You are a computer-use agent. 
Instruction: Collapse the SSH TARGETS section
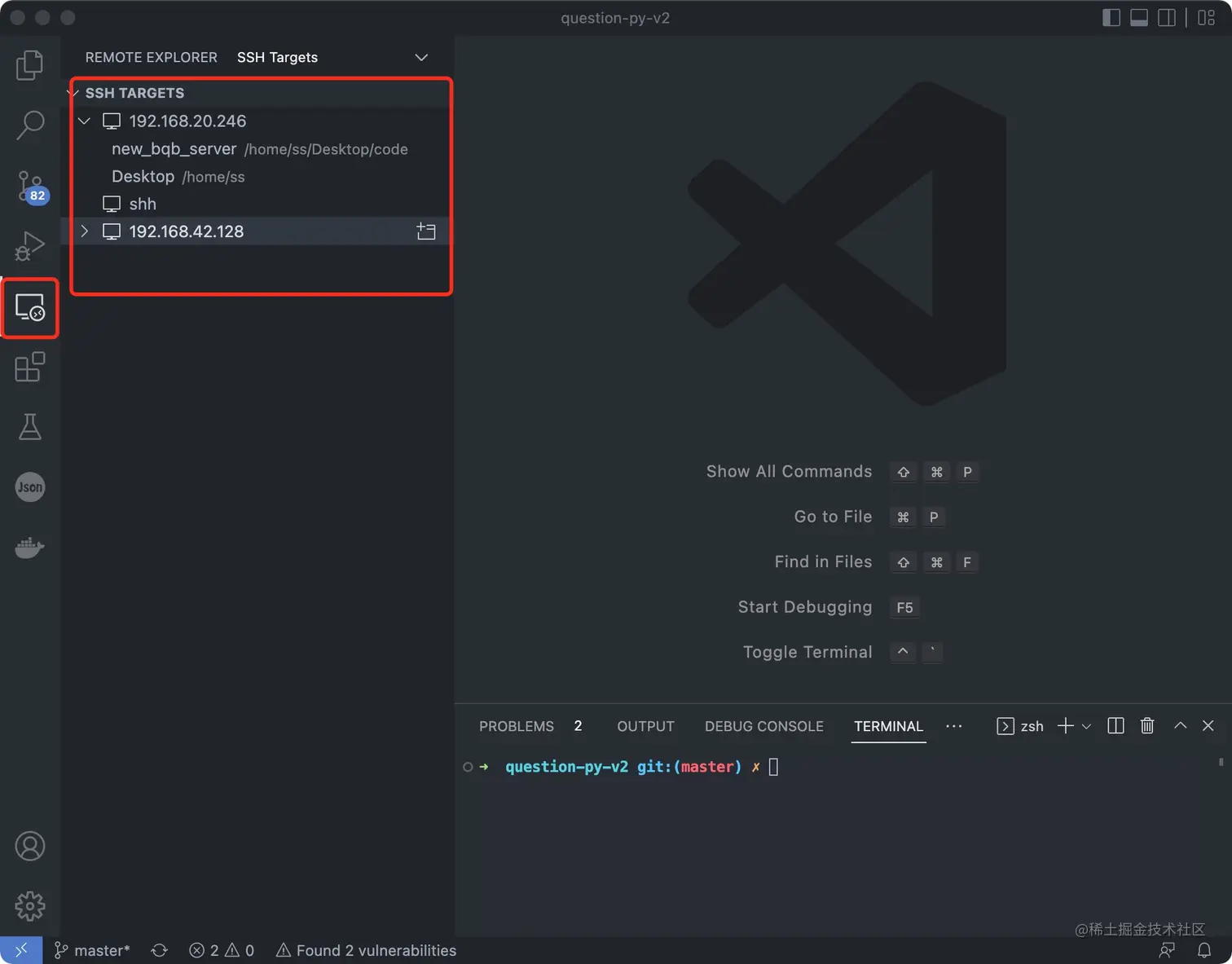73,93
